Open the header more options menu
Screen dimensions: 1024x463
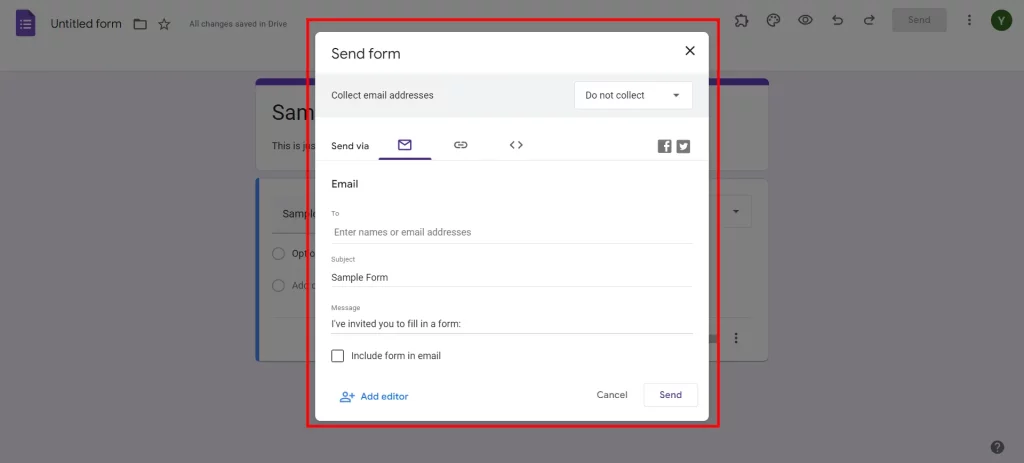pyautogui.click(x=969, y=20)
